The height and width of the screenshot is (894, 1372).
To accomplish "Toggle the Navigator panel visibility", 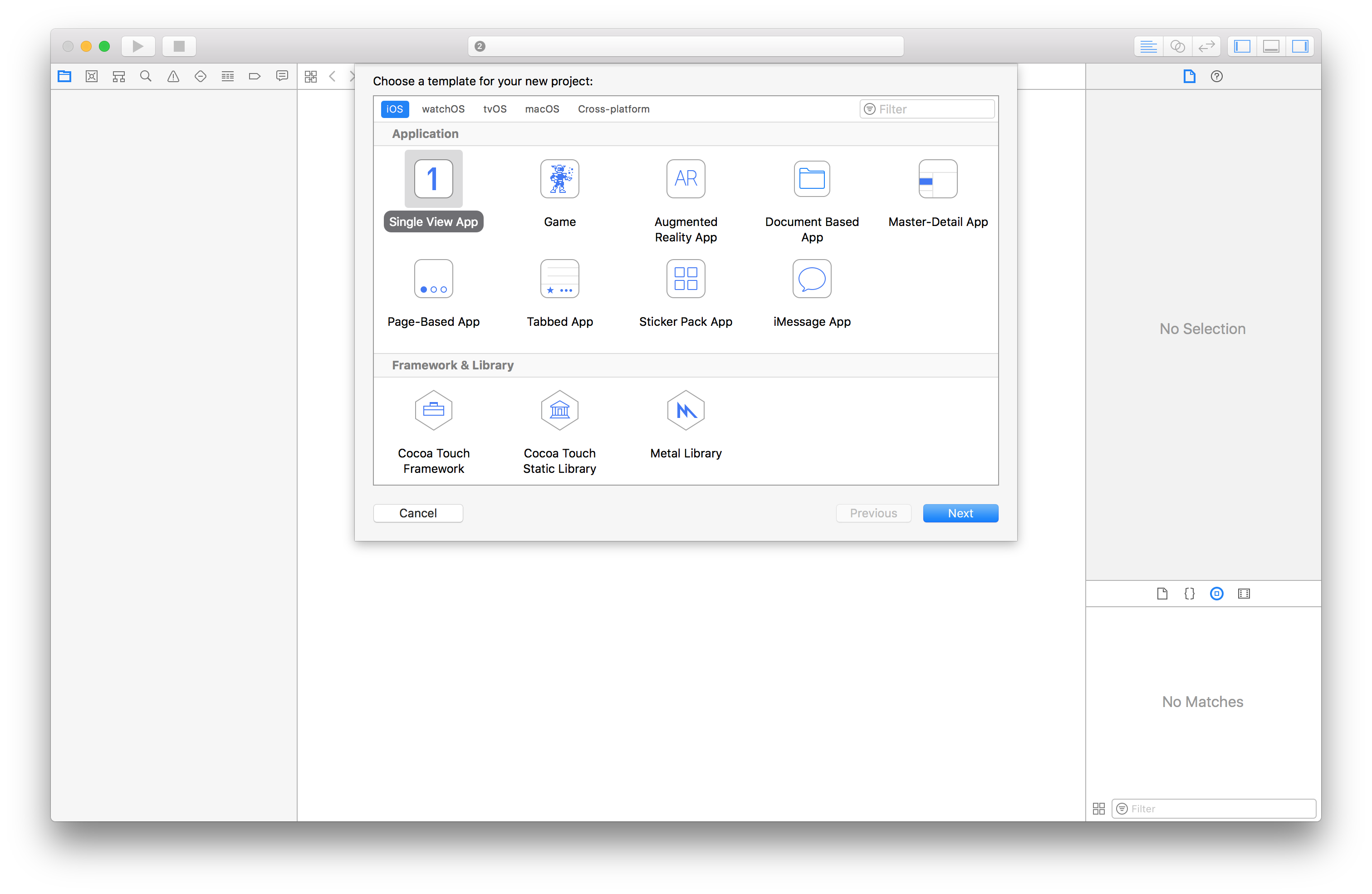I will pos(1242,46).
